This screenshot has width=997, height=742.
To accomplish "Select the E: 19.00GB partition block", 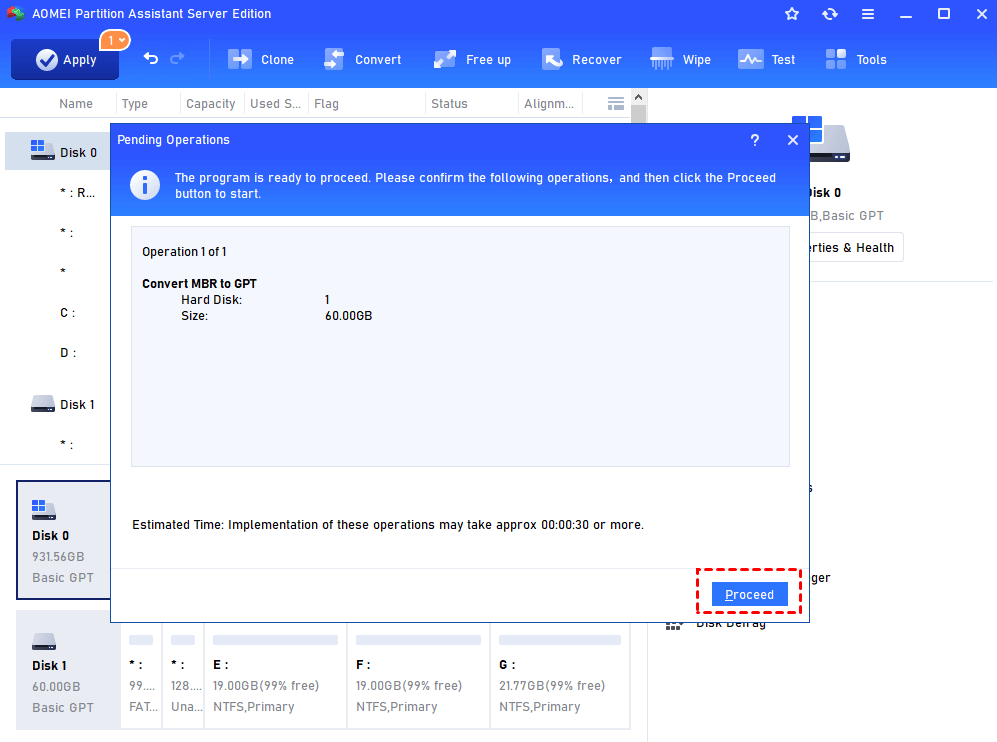I will pos(275,676).
